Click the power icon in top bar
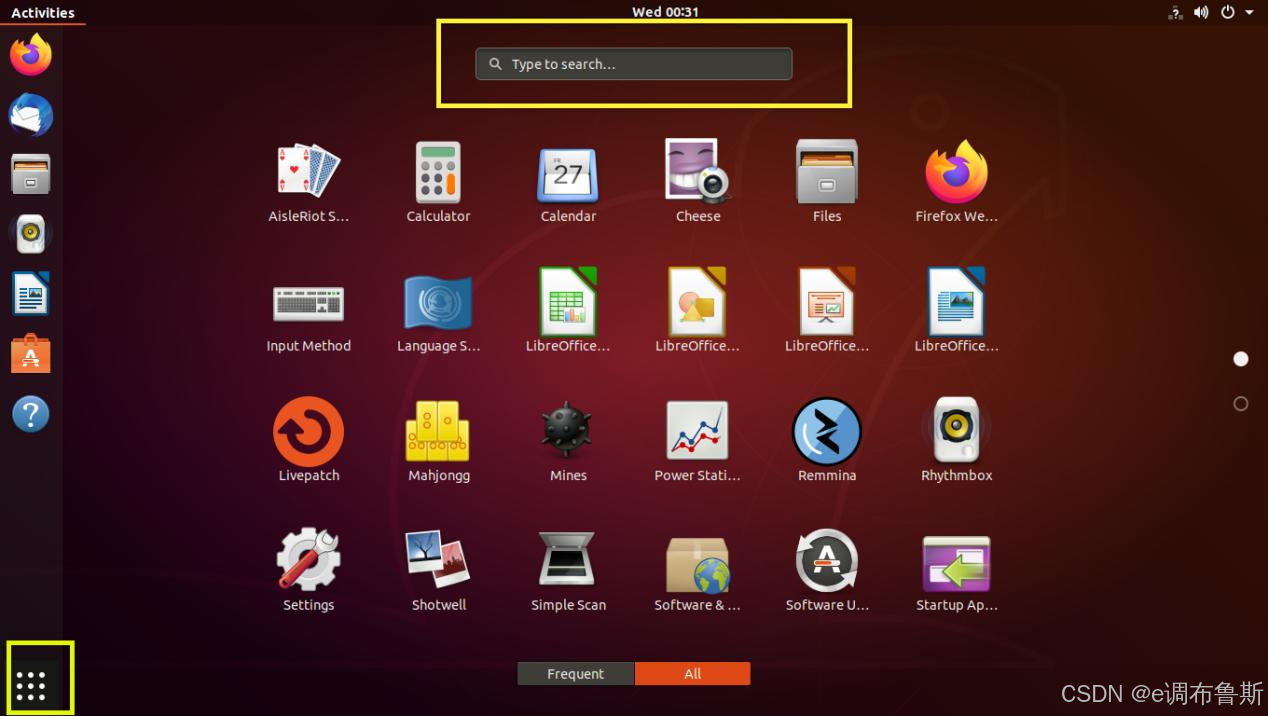Image resolution: width=1268 pixels, height=716 pixels. click(x=1228, y=12)
